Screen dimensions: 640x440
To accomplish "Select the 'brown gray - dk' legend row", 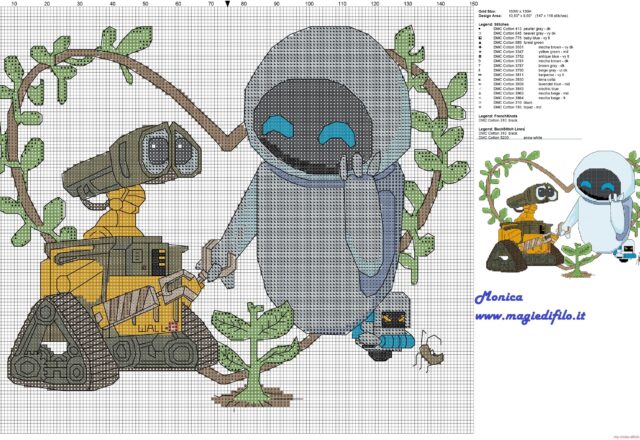I will pyautogui.click(x=522, y=66).
